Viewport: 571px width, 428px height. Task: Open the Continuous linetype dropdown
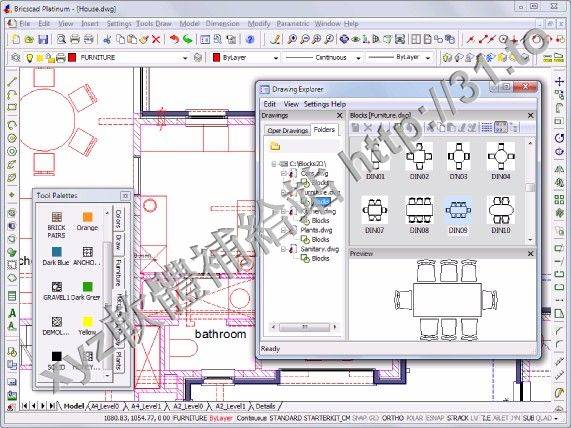coord(358,58)
